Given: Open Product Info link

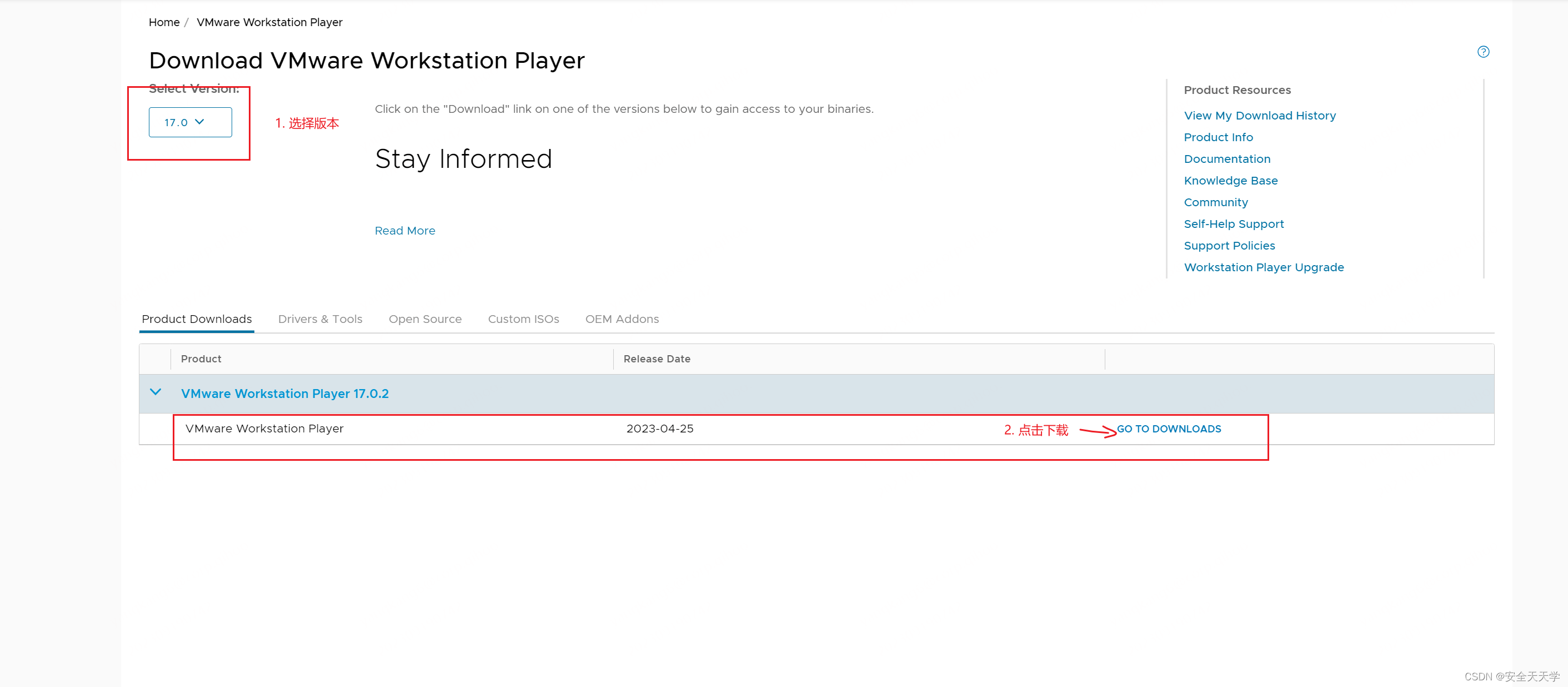Looking at the screenshot, I should point(1218,137).
